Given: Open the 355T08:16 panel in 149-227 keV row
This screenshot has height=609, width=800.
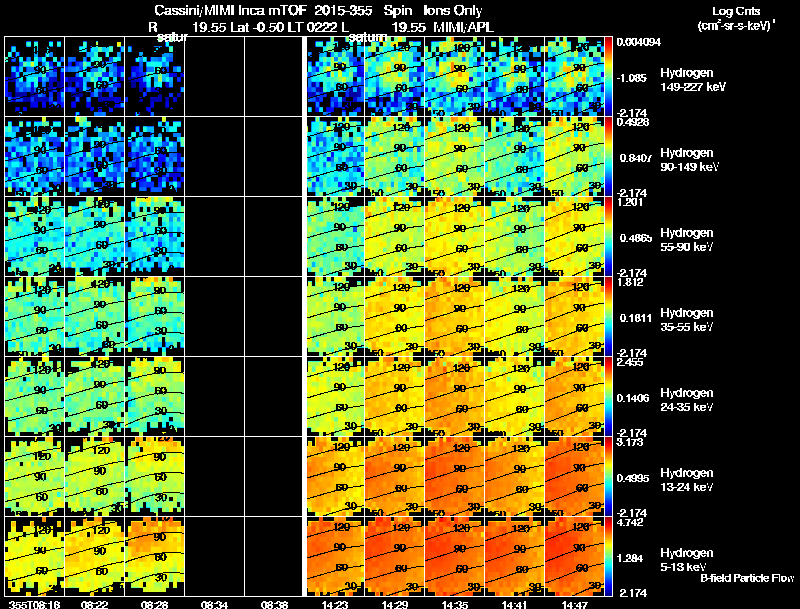Looking at the screenshot, I should click(35, 77).
